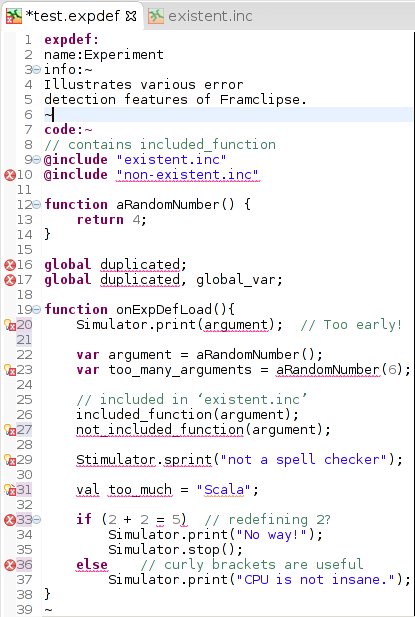Click error marker icon on line 17

pyautogui.click(x=10, y=280)
